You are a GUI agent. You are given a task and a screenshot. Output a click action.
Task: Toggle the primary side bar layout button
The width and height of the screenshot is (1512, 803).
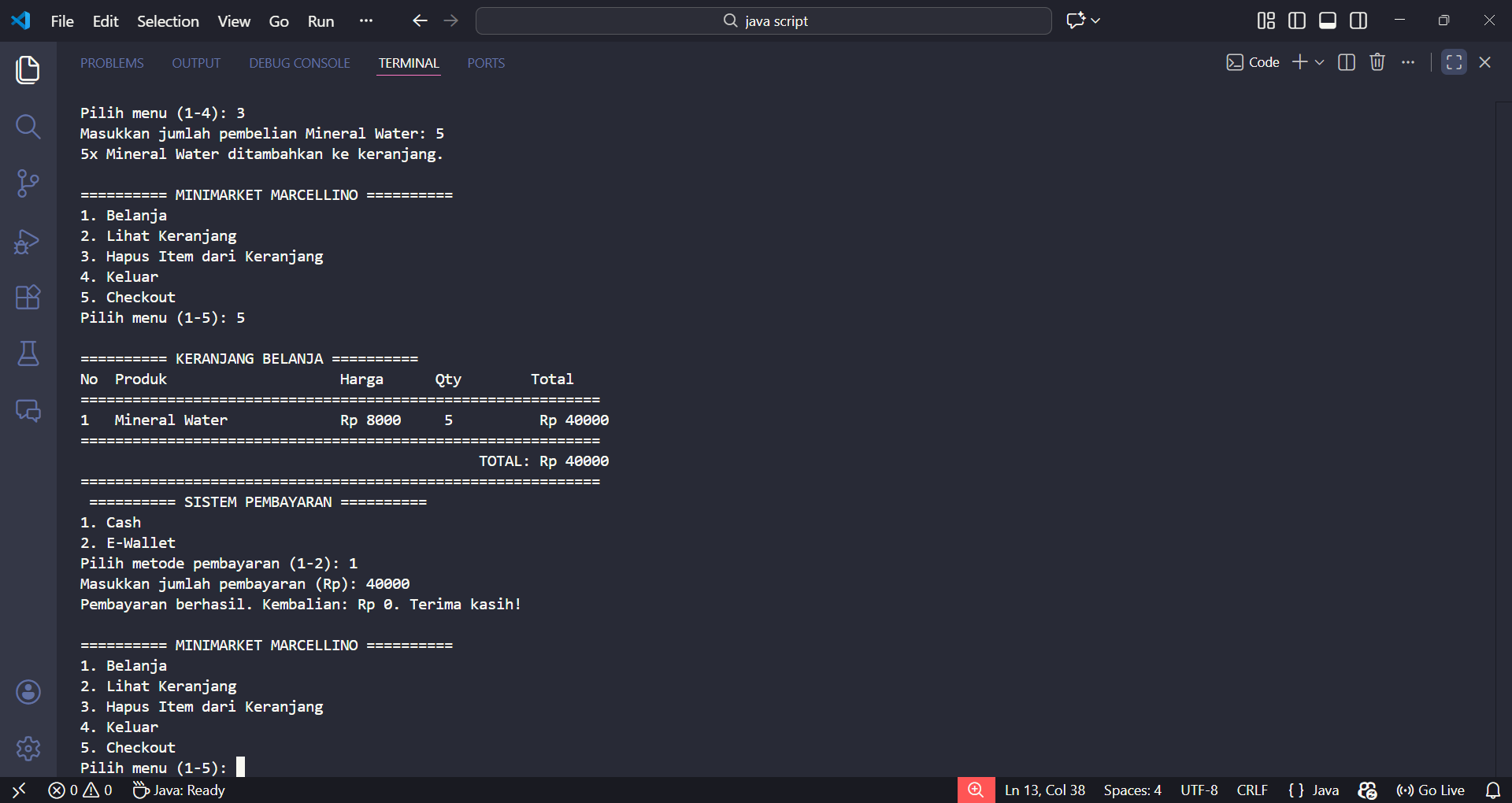(x=1296, y=20)
